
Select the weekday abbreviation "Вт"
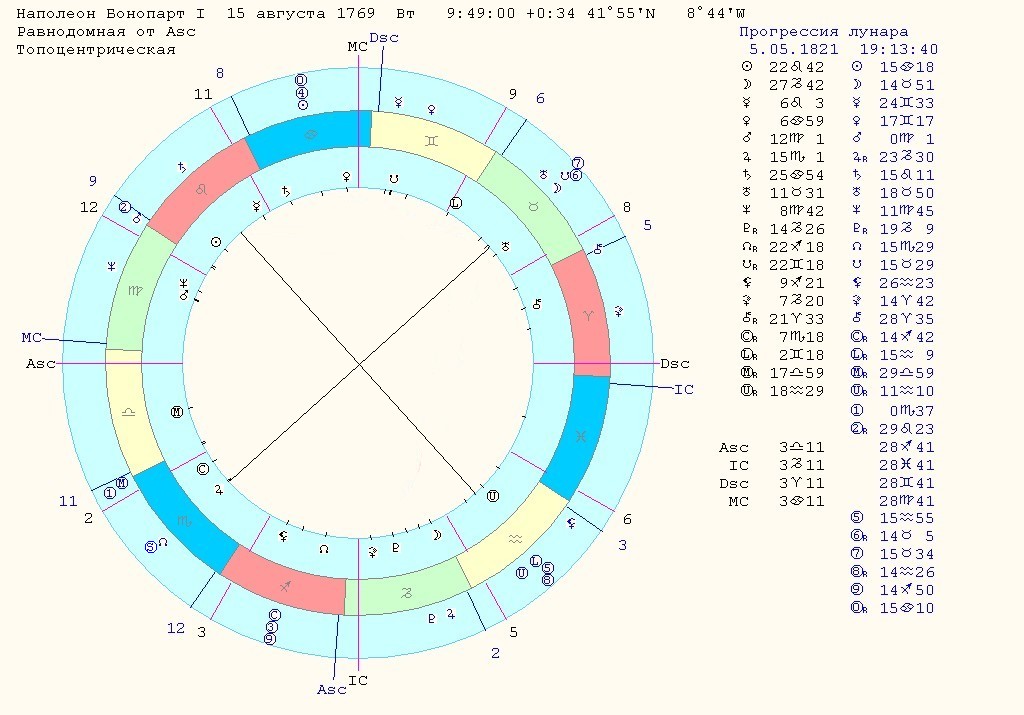pos(406,14)
